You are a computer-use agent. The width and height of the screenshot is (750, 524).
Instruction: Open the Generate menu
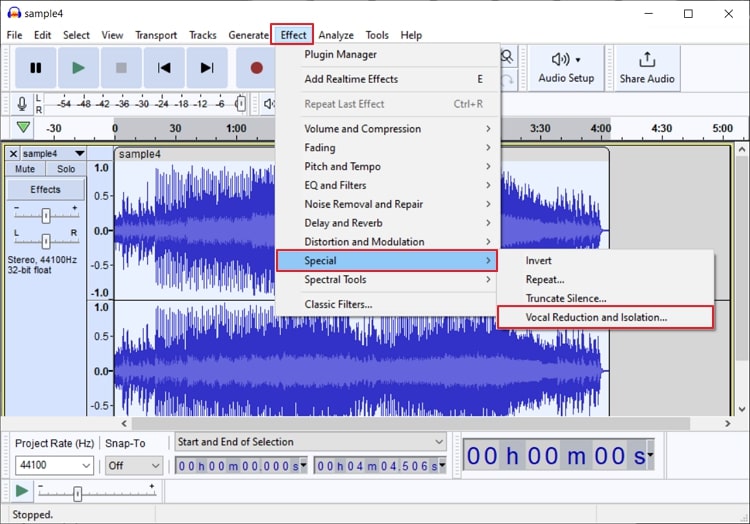248,35
